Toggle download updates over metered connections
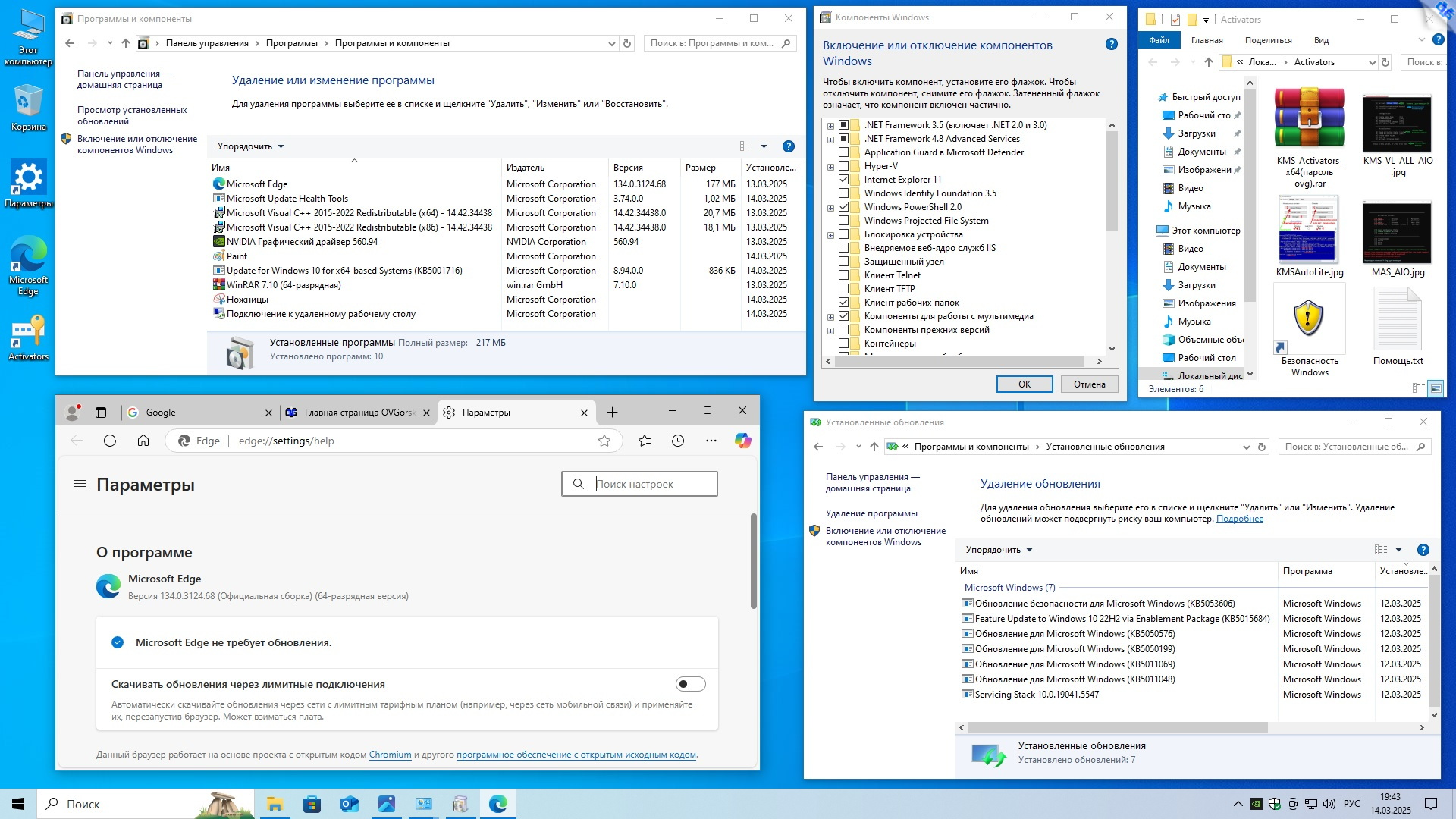The width and height of the screenshot is (1456, 819). point(690,684)
